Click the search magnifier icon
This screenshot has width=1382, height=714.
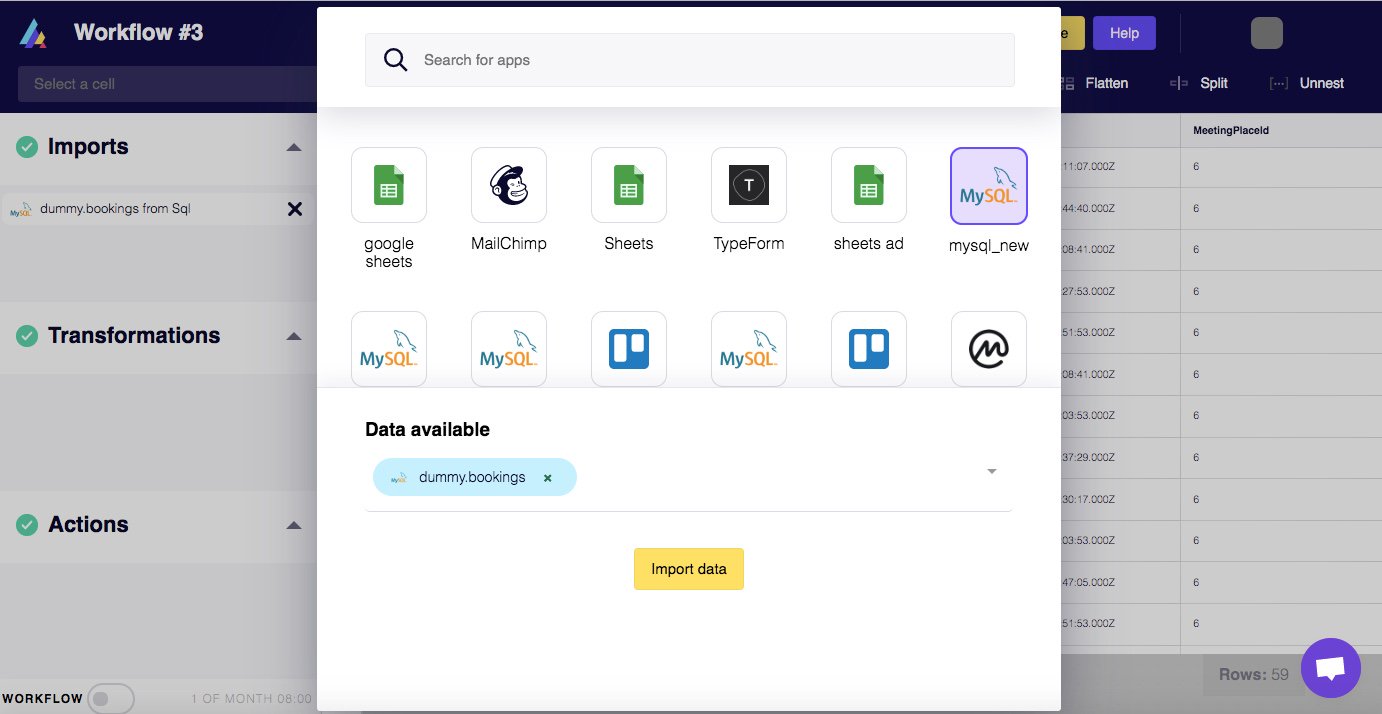pos(396,60)
